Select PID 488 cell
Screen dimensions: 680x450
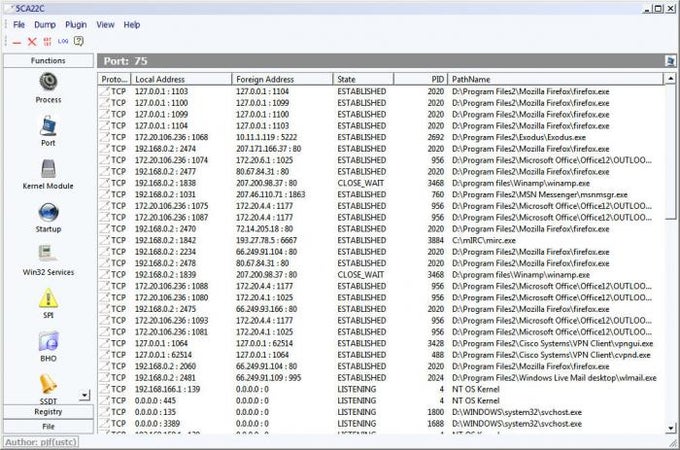tap(438, 355)
